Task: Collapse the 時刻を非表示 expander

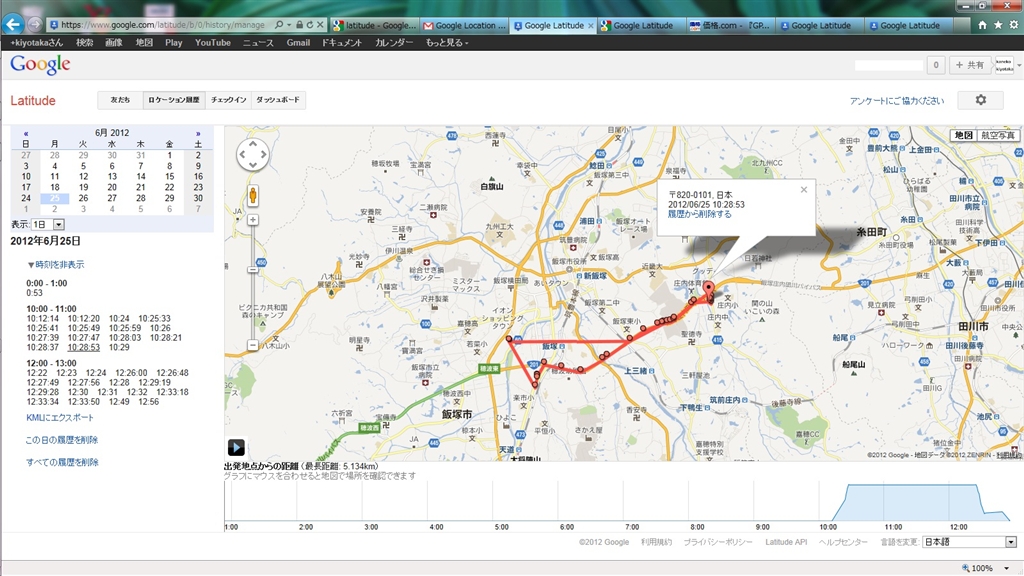Action: point(56,264)
